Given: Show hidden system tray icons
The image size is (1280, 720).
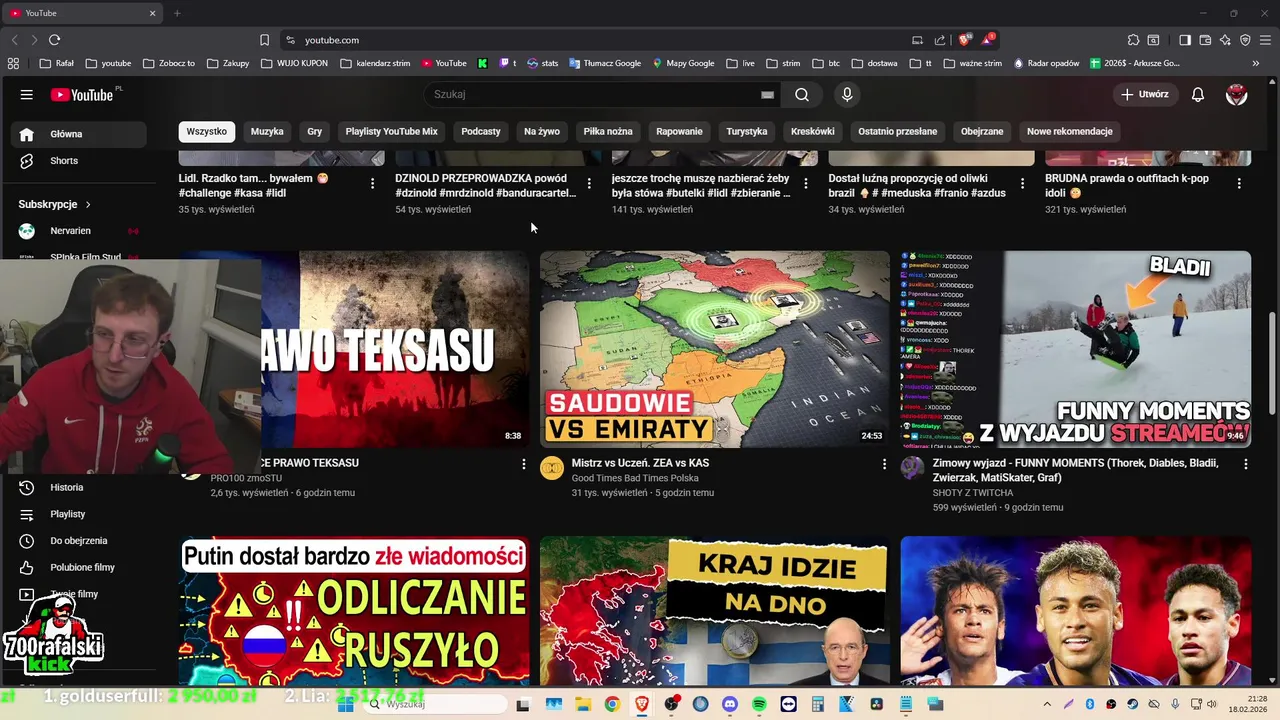Looking at the screenshot, I should pyautogui.click(x=1048, y=704).
